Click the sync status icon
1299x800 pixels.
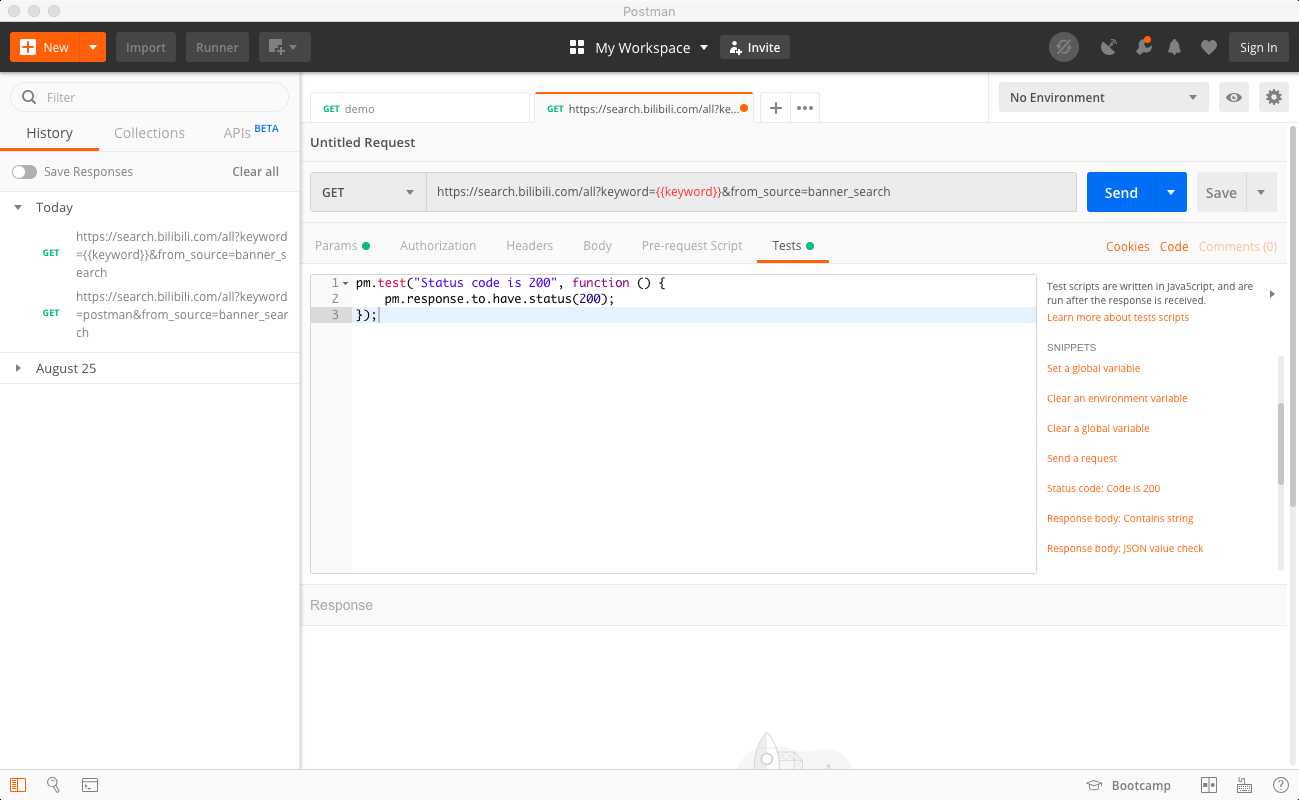point(1064,47)
